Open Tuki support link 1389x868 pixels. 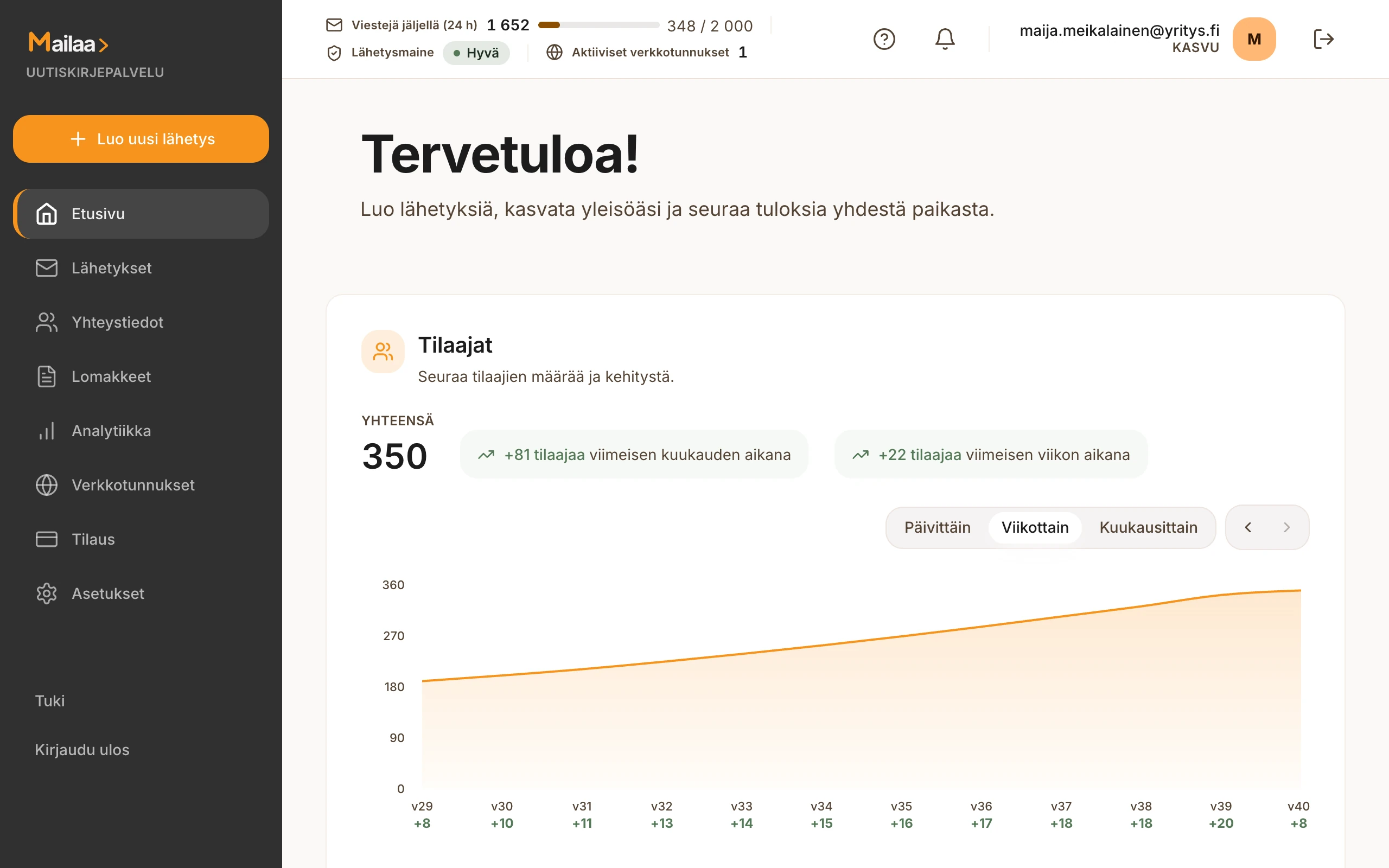pyautogui.click(x=50, y=701)
